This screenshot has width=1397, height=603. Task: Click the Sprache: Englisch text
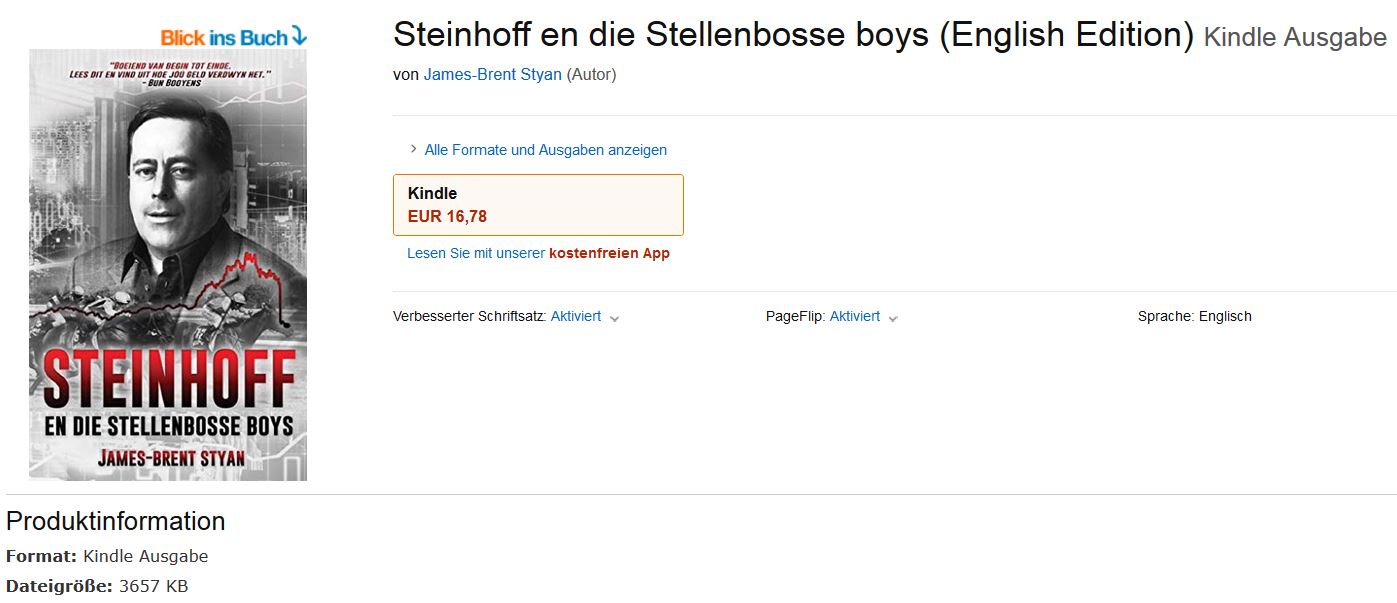[x=1194, y=316]
